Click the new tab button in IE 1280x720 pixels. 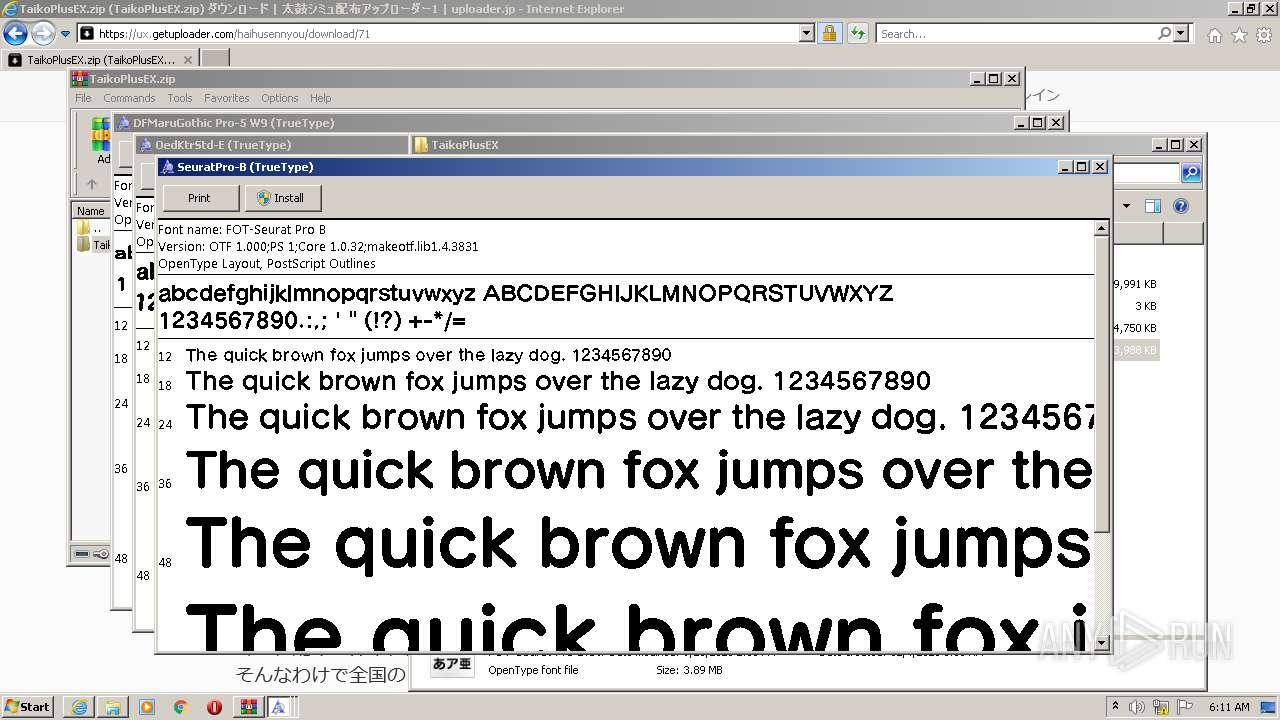click(x=215, y=59)
